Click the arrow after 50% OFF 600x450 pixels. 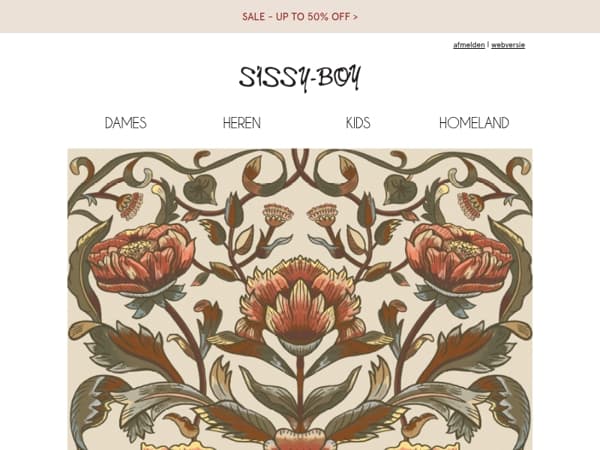[356, 17]
